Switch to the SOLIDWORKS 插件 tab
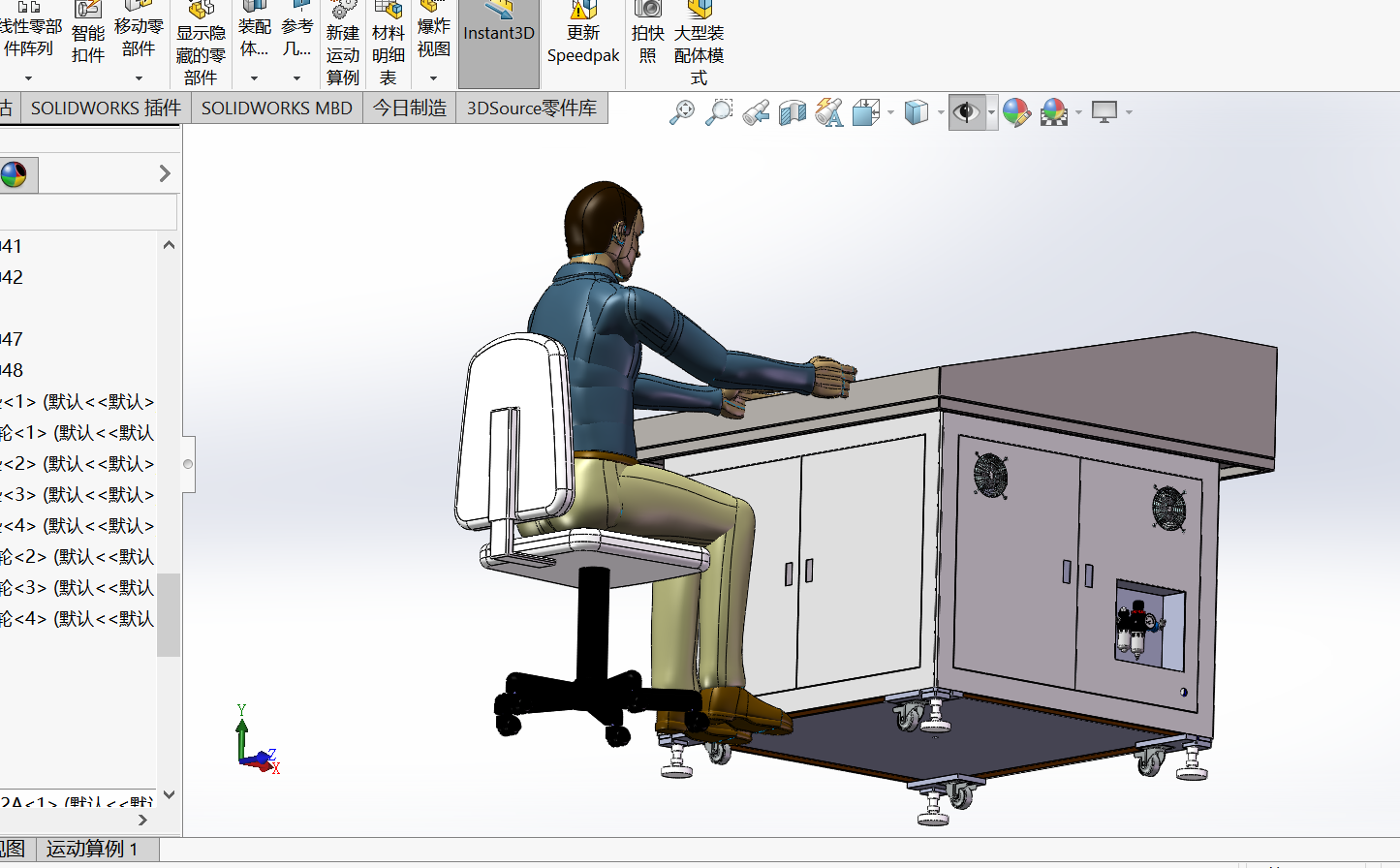 click(x=107, y=108)
